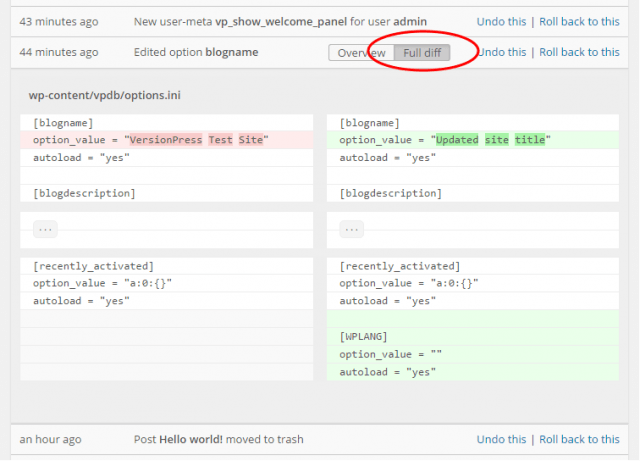Collapse the Edited option blogname row
This screenshot has height=461, width=640.
(x=196, y=52)
